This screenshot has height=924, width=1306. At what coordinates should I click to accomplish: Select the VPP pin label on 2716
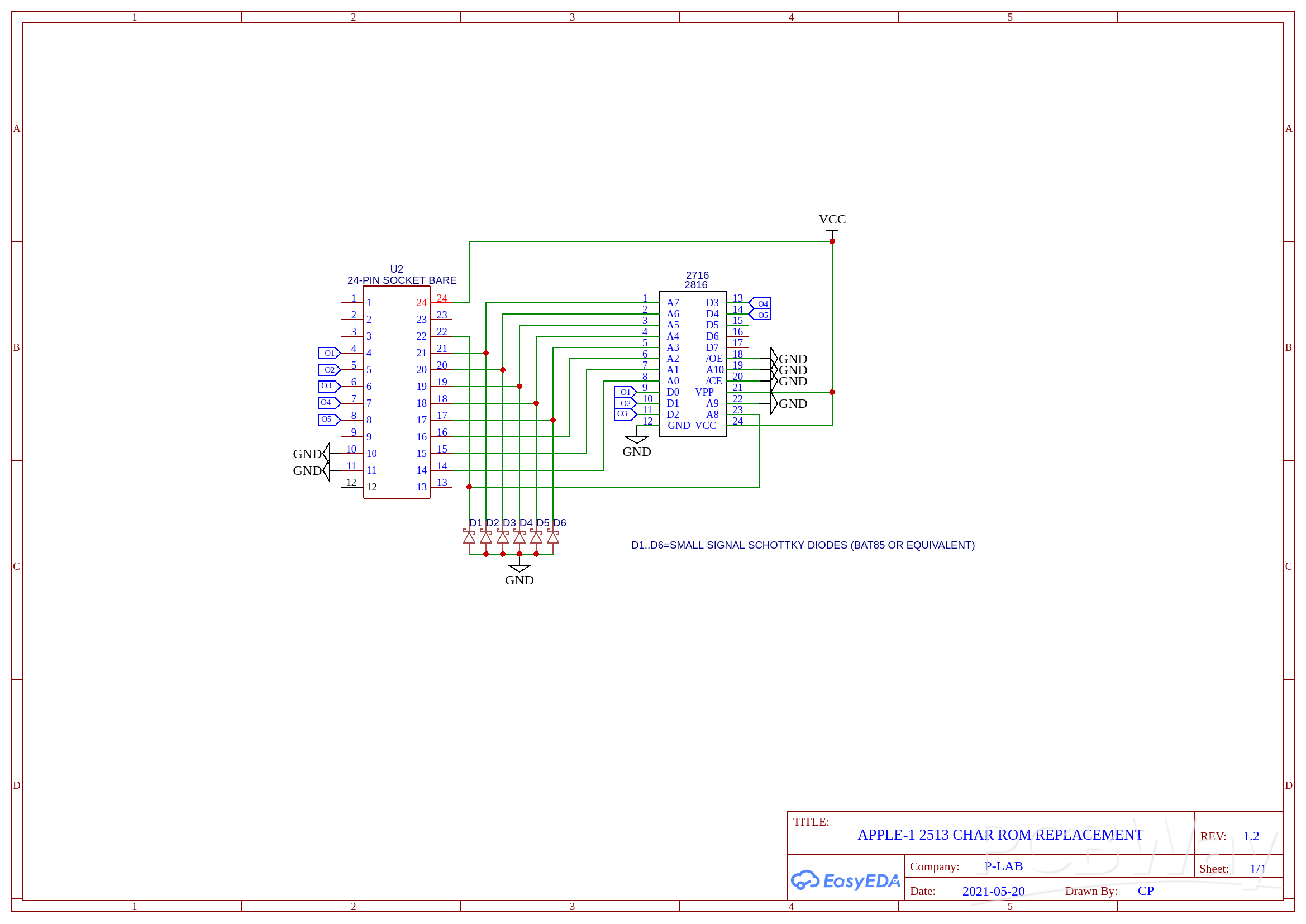tap(704, 392)
